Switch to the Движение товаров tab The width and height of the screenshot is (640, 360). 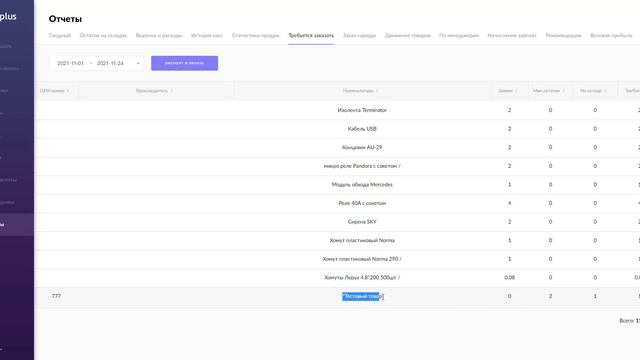tap(407, 36)
